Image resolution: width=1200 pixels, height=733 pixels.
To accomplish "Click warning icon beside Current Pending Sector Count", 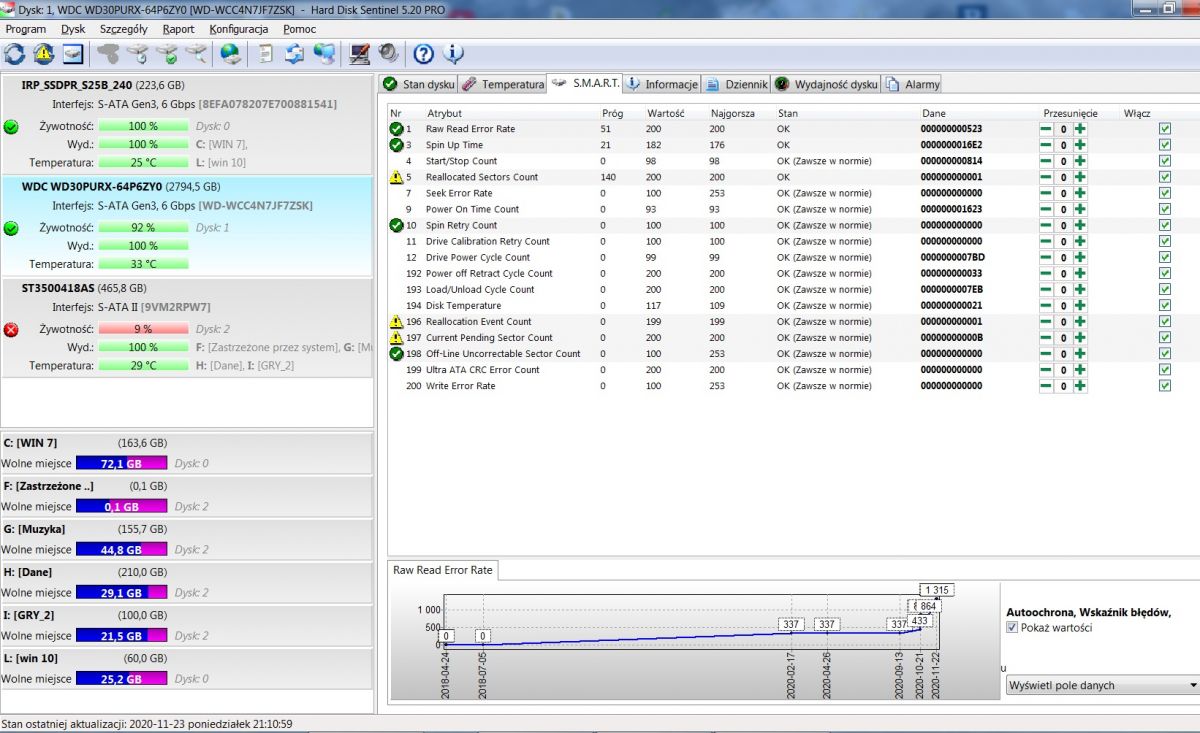I will 396,337.
